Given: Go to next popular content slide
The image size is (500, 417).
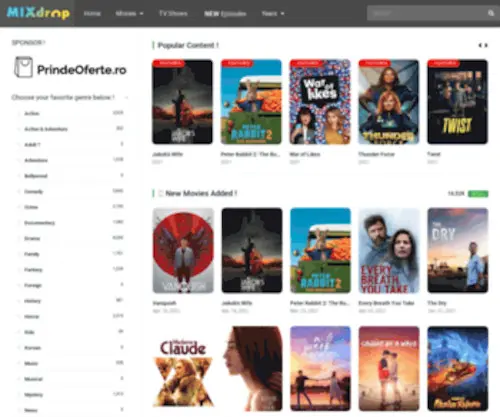Looking at the screenshot, I should [x=486, y=45].
